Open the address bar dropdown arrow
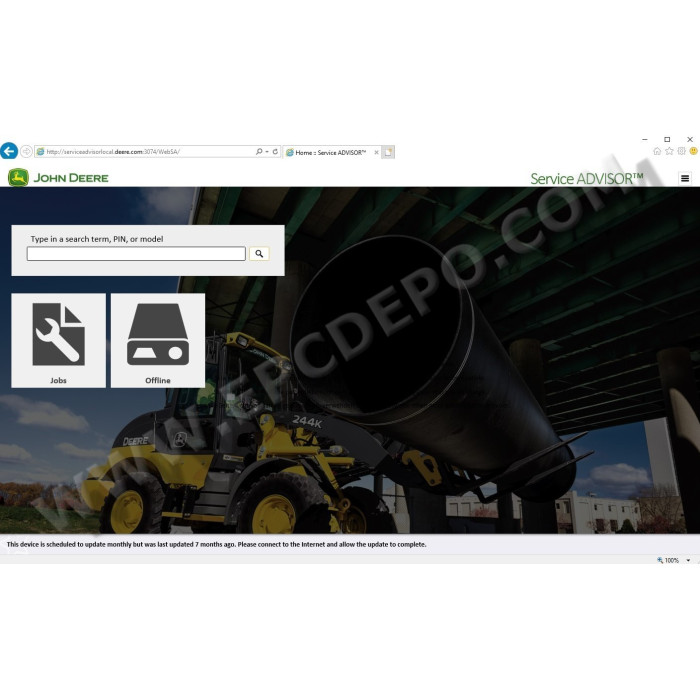Image resolution: width=700 pixels, height=700 pixels. point(267,152)
